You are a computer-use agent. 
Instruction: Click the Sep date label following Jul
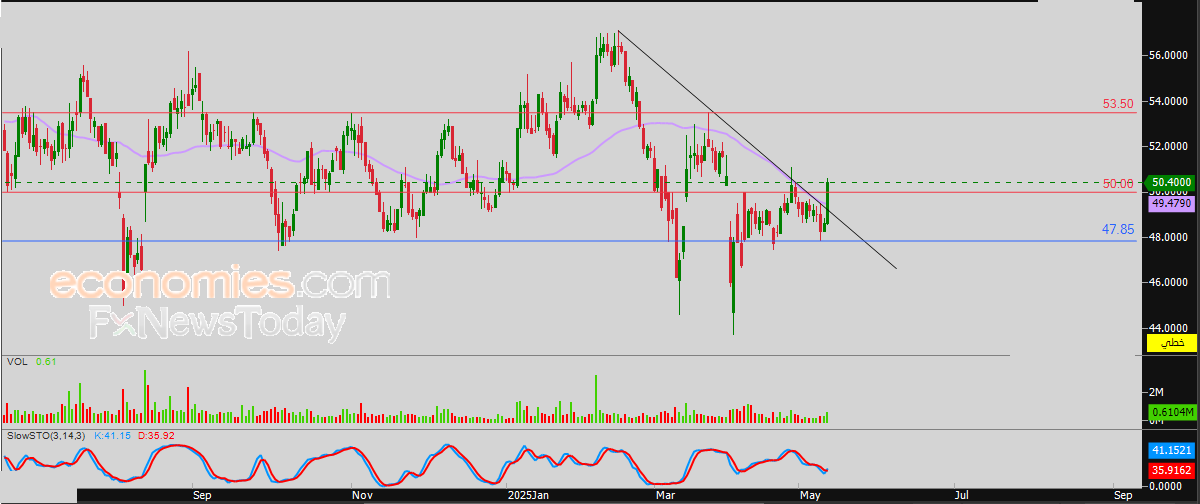click(1123, 495)
